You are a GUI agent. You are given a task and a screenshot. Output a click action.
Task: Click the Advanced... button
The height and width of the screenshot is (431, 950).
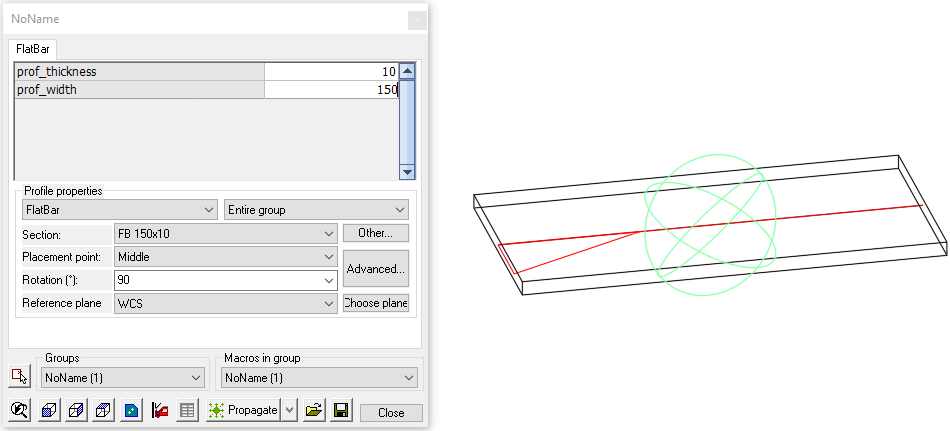click(375, 269)
